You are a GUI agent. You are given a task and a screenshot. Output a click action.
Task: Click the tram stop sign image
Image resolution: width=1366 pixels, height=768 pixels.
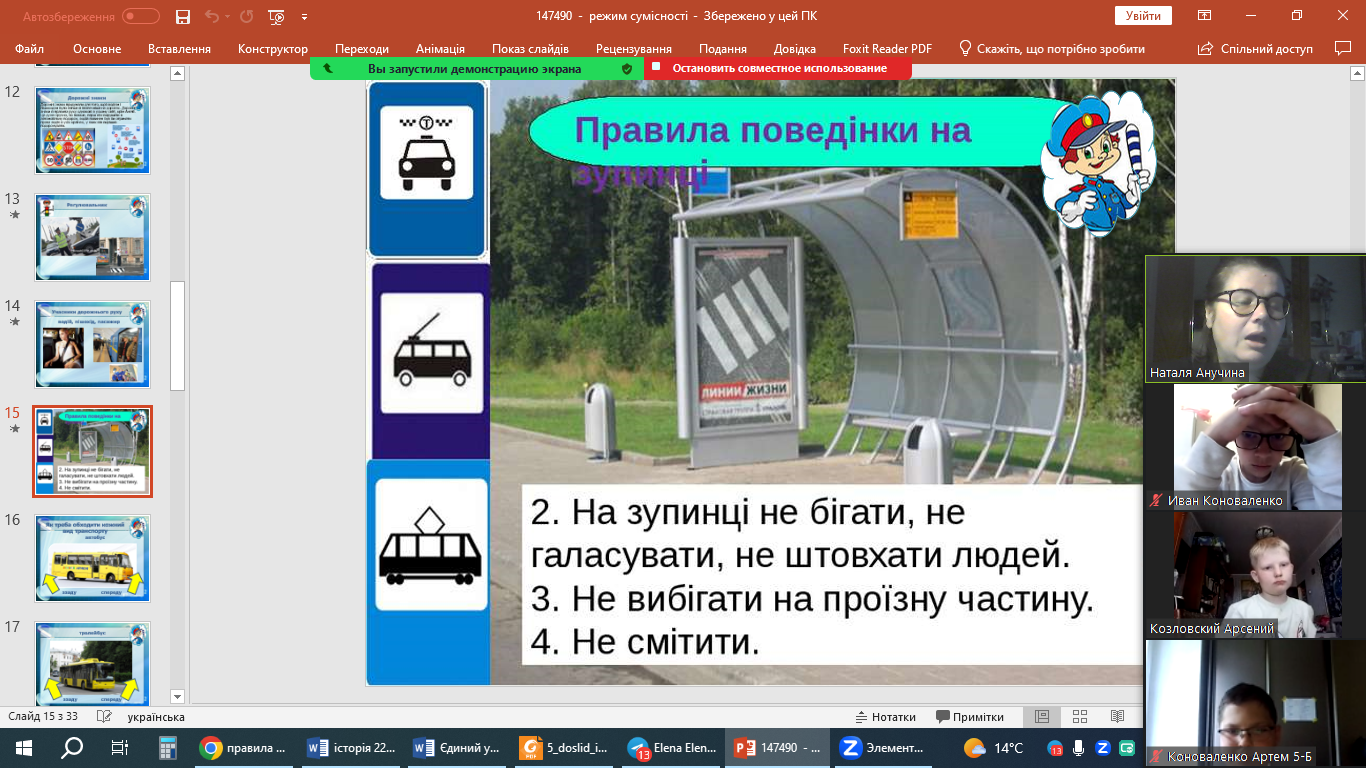tap(429, 572)
